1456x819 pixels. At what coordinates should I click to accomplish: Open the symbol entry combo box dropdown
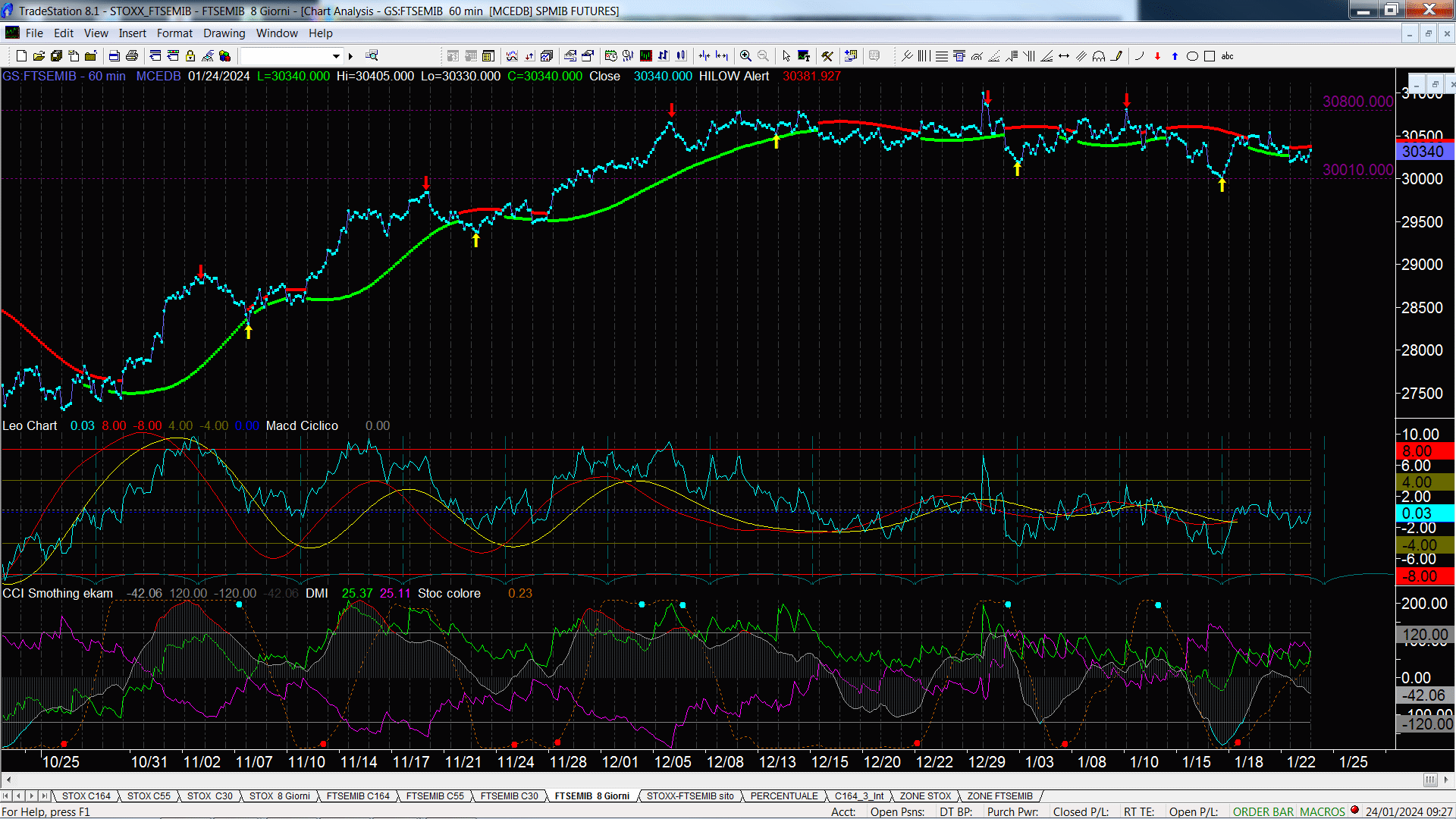pos(336,55)
